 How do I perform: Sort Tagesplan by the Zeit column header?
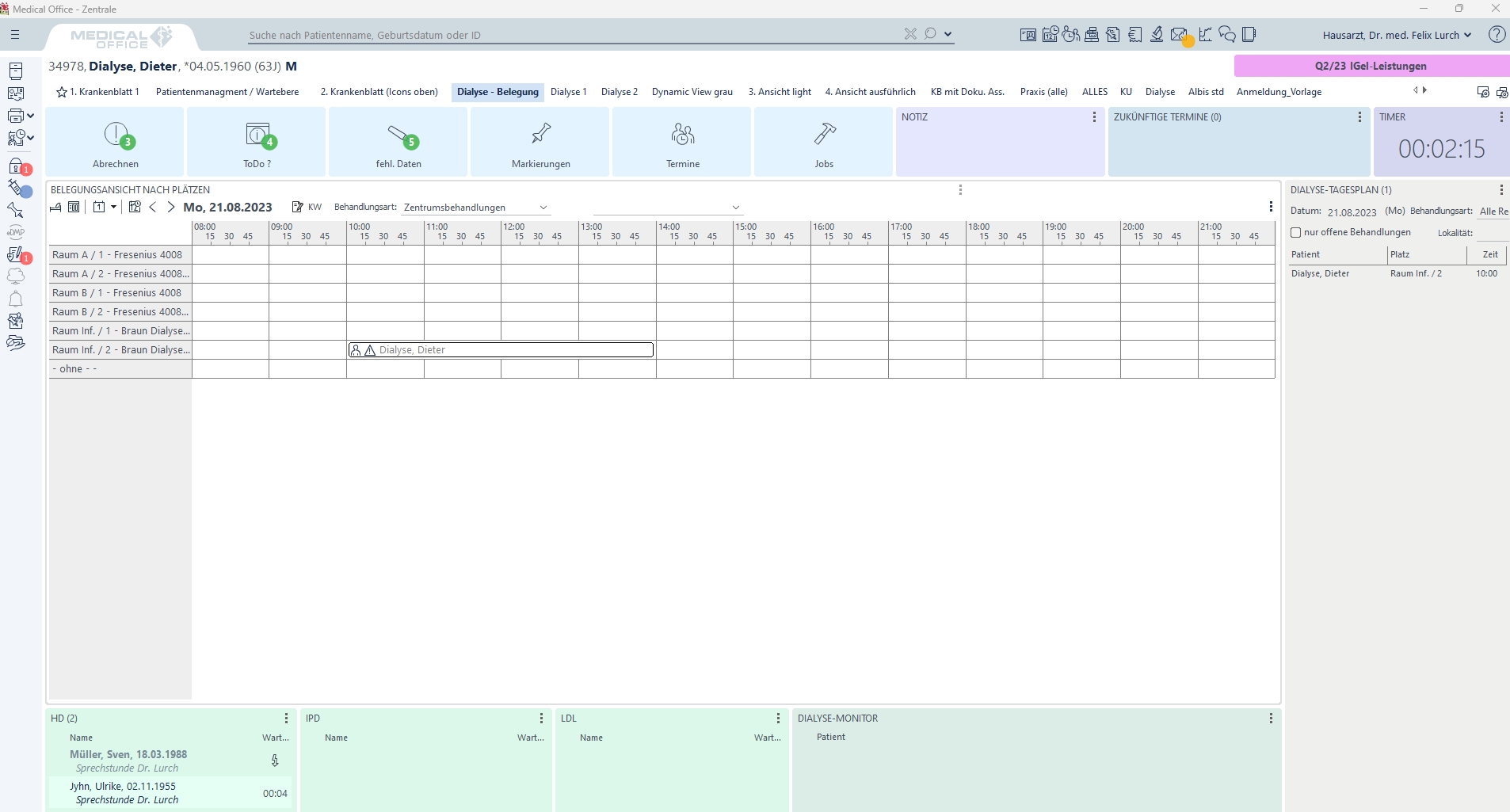pos(1488,254)
